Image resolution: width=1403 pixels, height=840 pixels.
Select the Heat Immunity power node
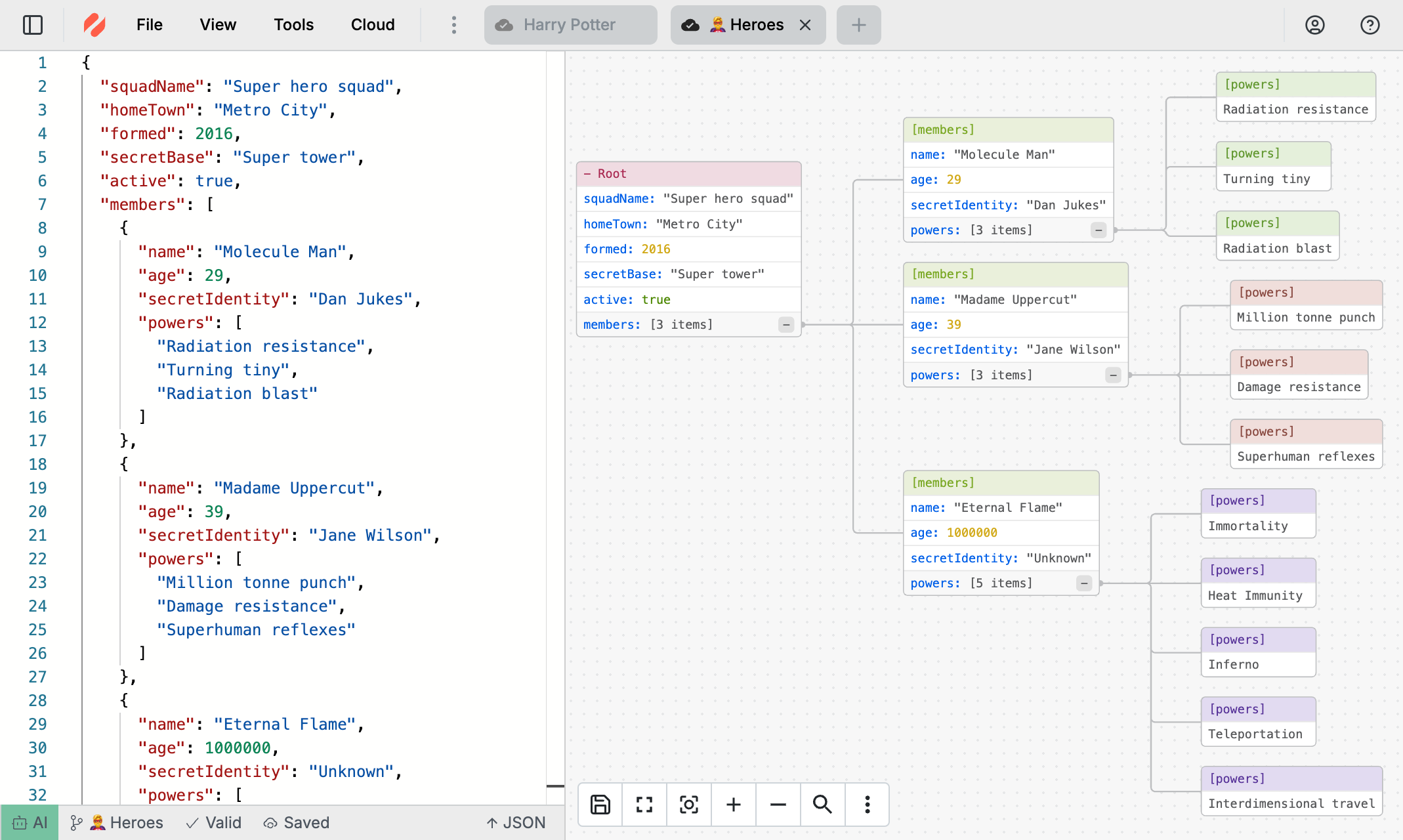(x=1258, y=583)
